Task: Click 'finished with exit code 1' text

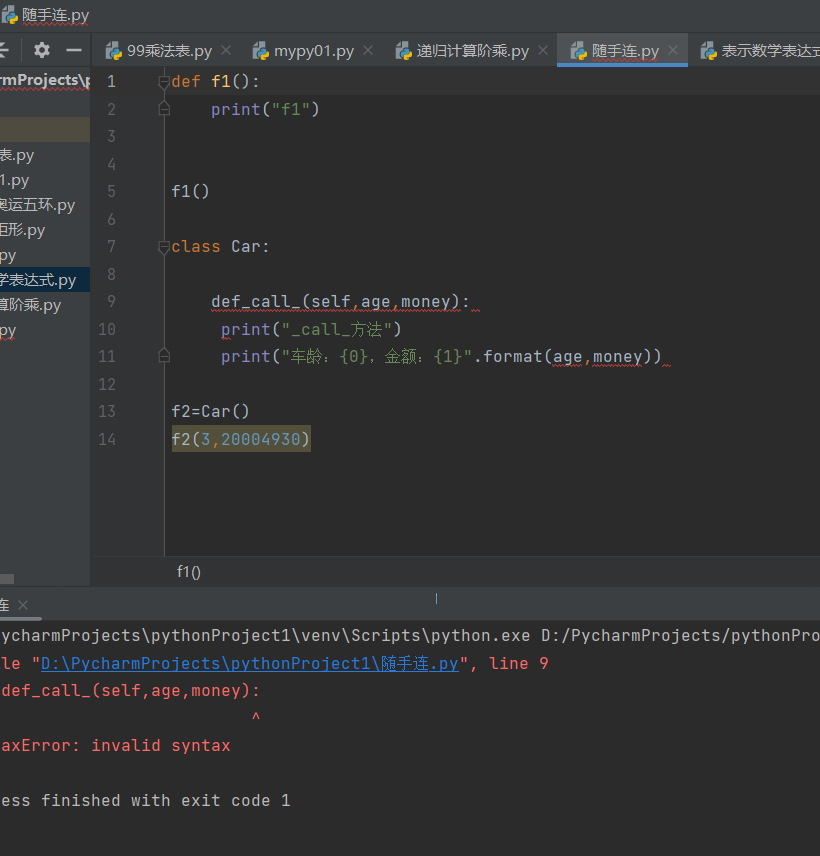Action: click(x=165, y=800)
